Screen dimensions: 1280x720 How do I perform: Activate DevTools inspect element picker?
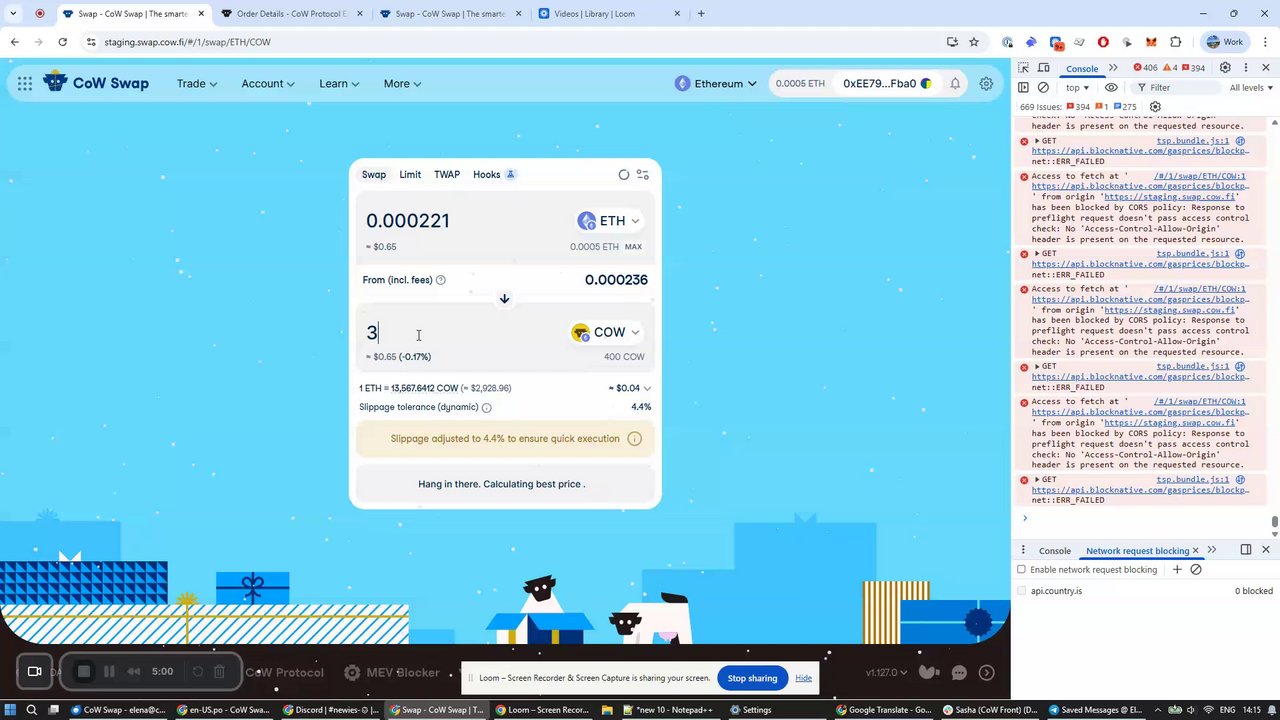click(1023, 68)
